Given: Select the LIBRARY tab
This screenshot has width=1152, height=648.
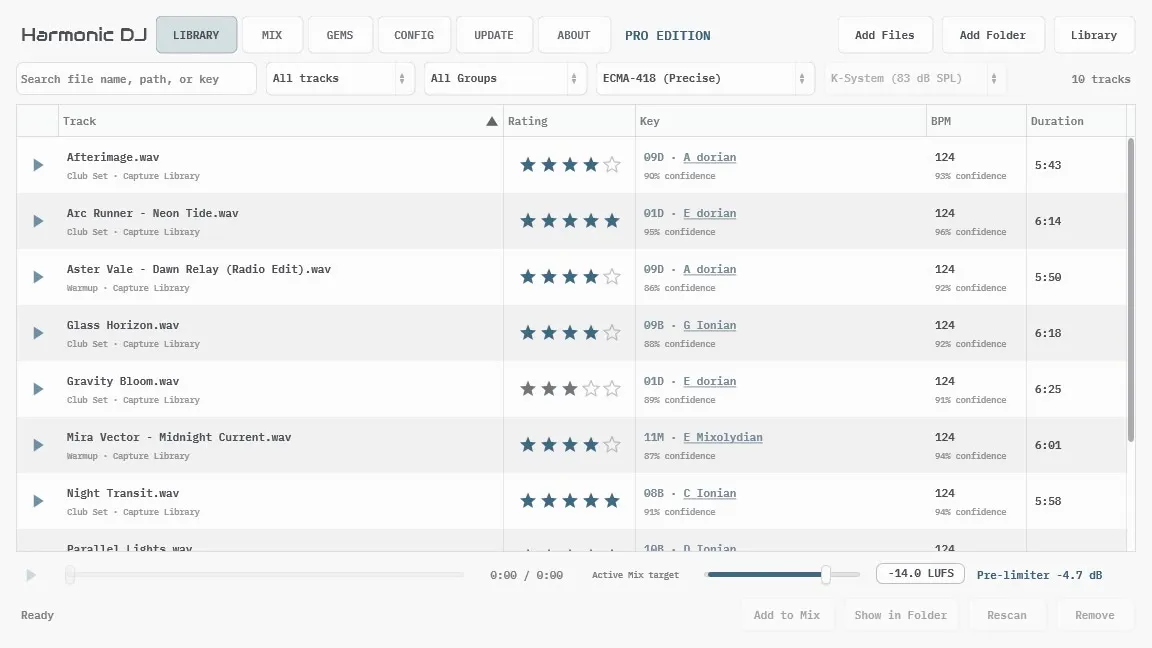Looking at the screenshot, I should (196, 35).
